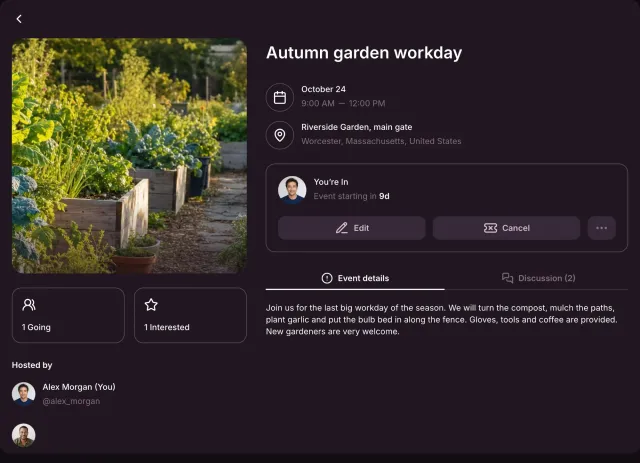
Task: Open the garden event cover photo
Action: pos(129,156)
